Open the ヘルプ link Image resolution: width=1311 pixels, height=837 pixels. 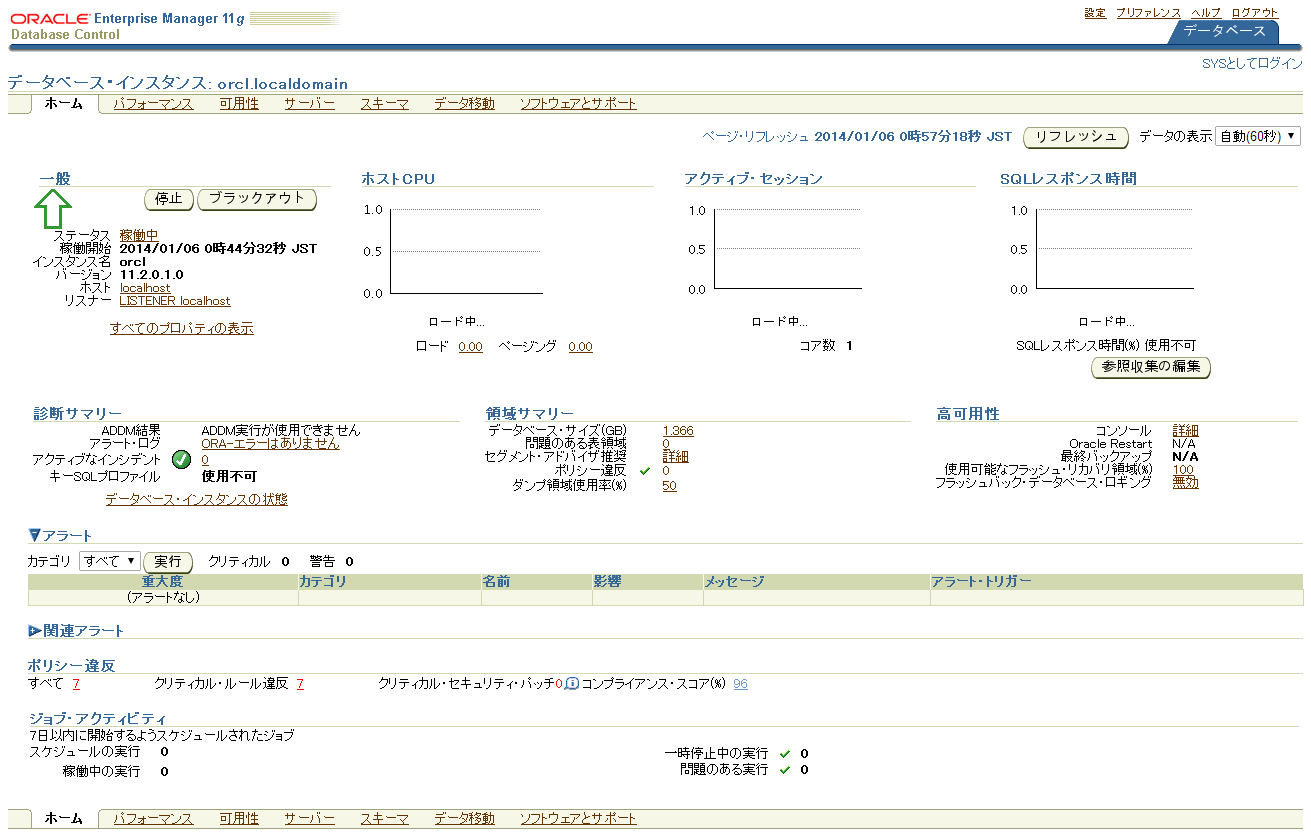pos(1206,13)
